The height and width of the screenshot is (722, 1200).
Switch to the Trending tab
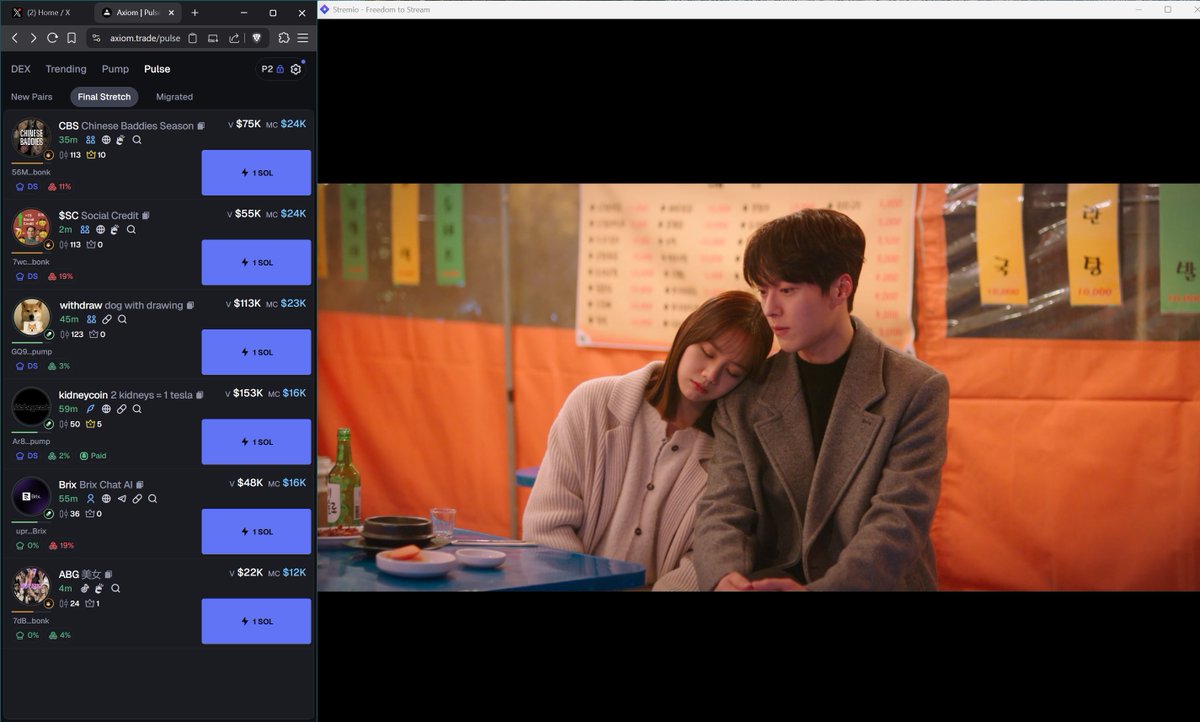click(66, 69)
